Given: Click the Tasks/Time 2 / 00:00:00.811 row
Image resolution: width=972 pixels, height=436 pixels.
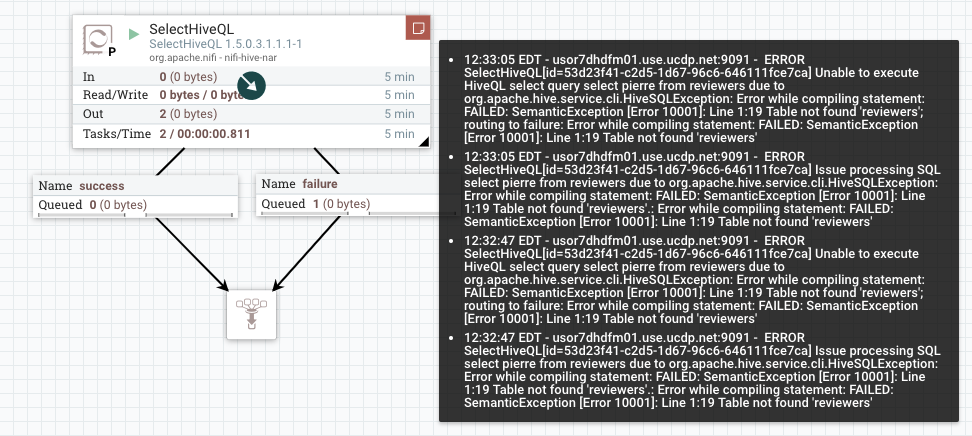Looking at the screenshot, I should pos(251,134).
